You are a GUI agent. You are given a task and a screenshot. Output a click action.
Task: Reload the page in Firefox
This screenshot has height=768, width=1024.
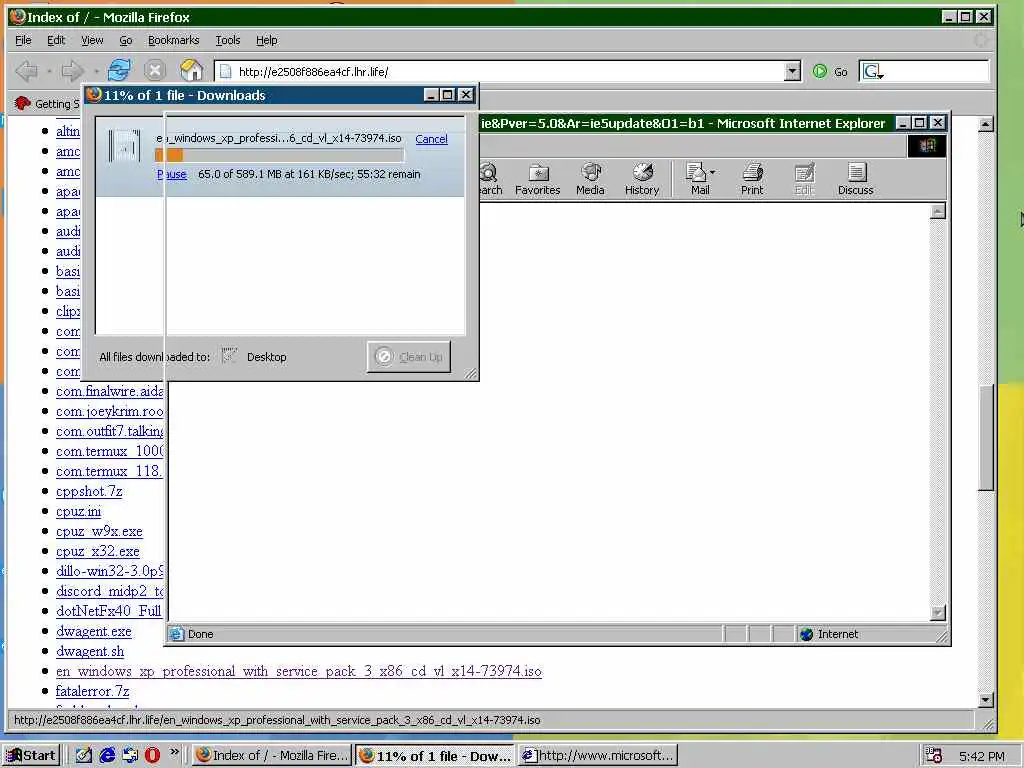[x=119, y=70]
